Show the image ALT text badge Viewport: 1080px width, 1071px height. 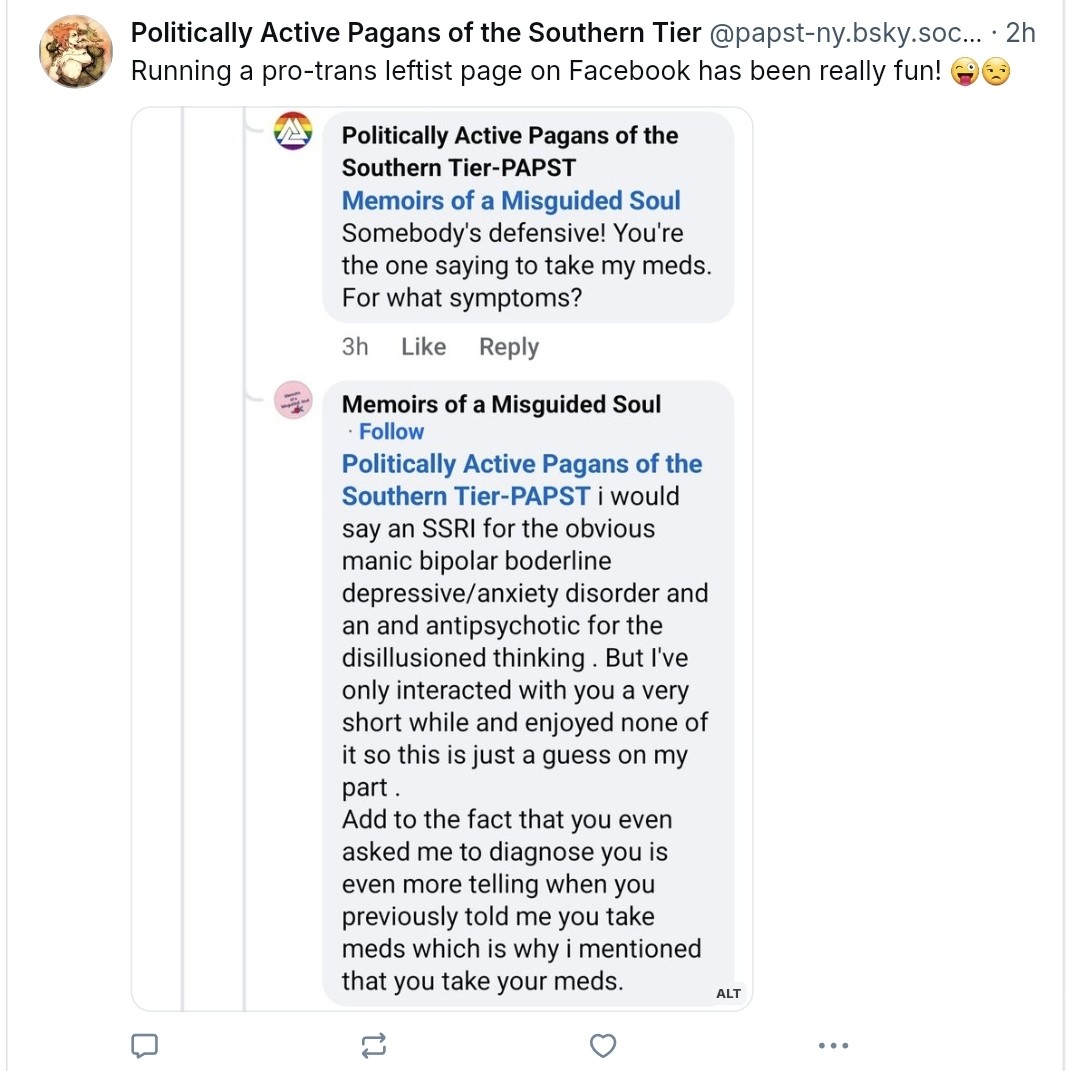(729, 993)
